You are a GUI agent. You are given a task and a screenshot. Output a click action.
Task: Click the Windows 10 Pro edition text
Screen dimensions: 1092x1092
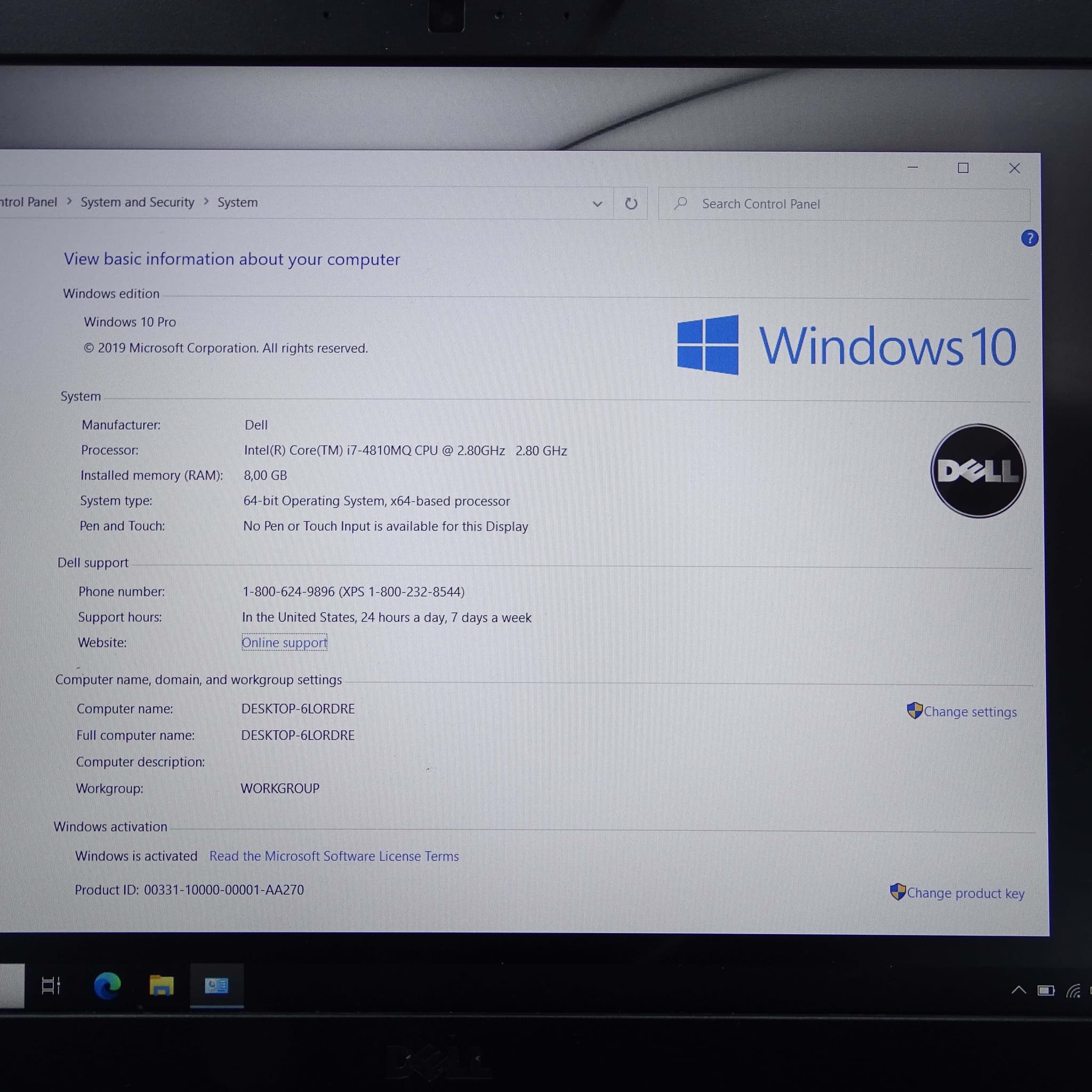(130, 322)
